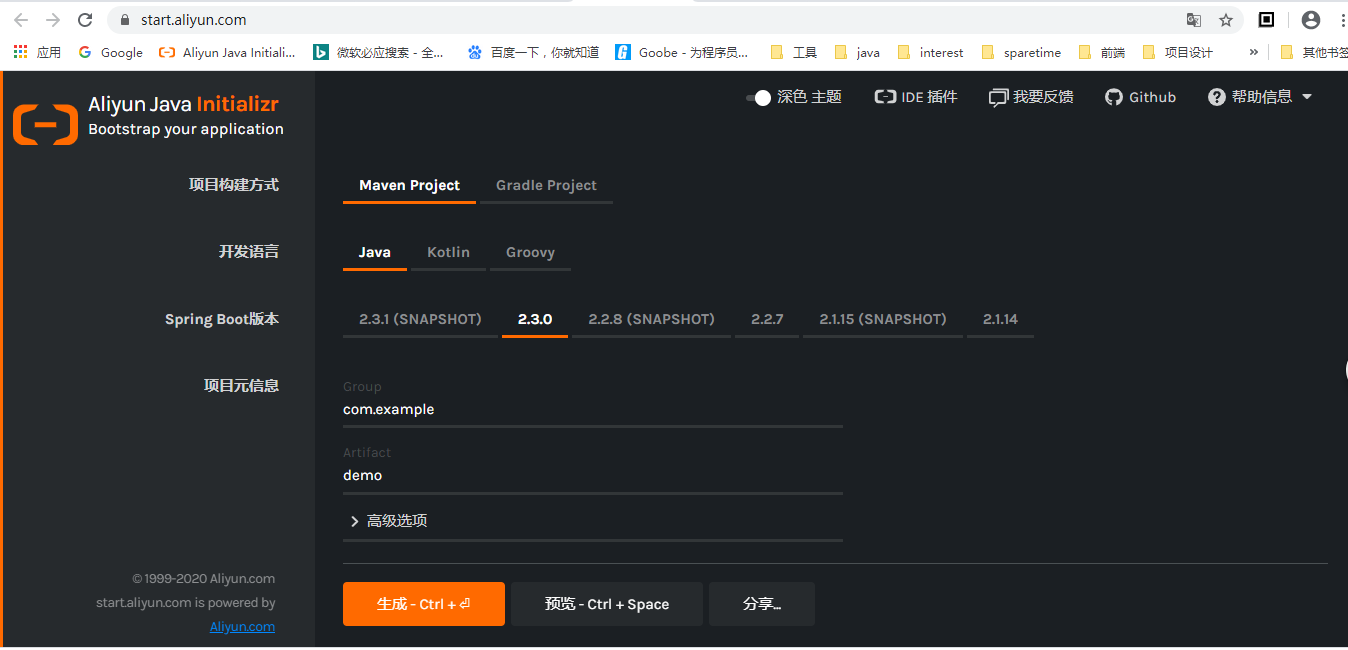The height and width of the screenshot is (650, 1348).
Task: Select Spring Boot 2.3.1 (SNAPSHOT)
Action: tap(420, 319)
